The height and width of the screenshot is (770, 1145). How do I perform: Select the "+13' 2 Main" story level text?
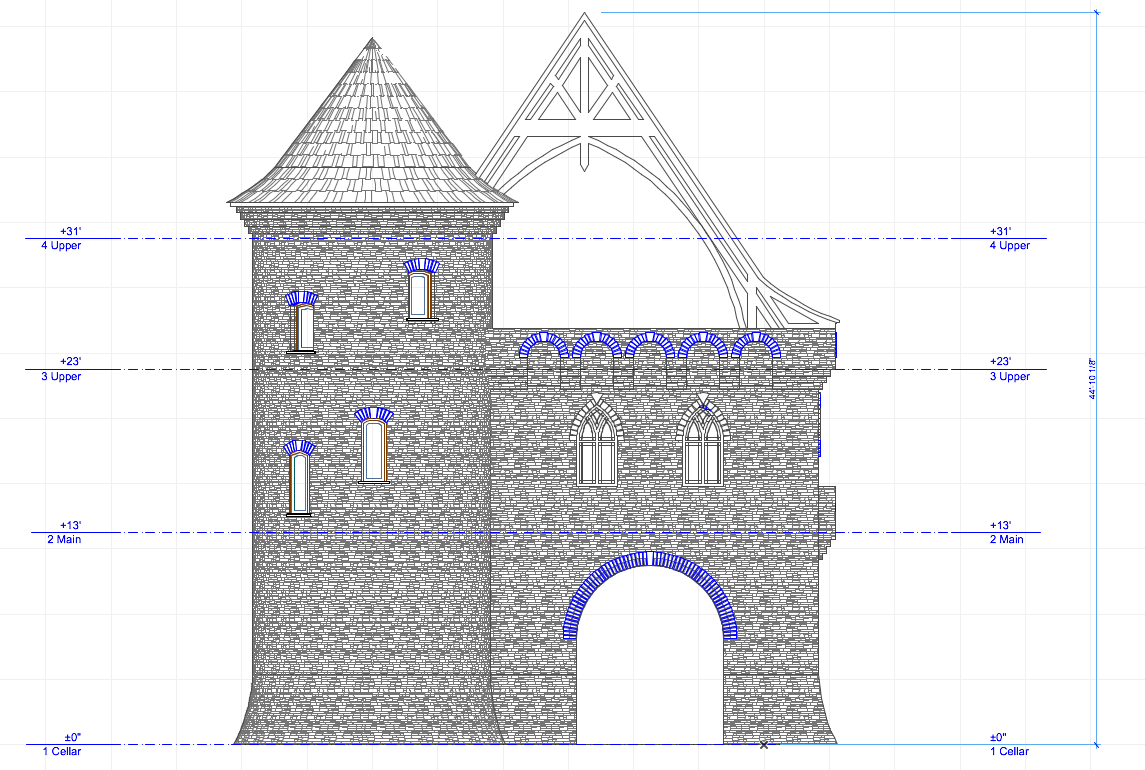coord(65,531)
